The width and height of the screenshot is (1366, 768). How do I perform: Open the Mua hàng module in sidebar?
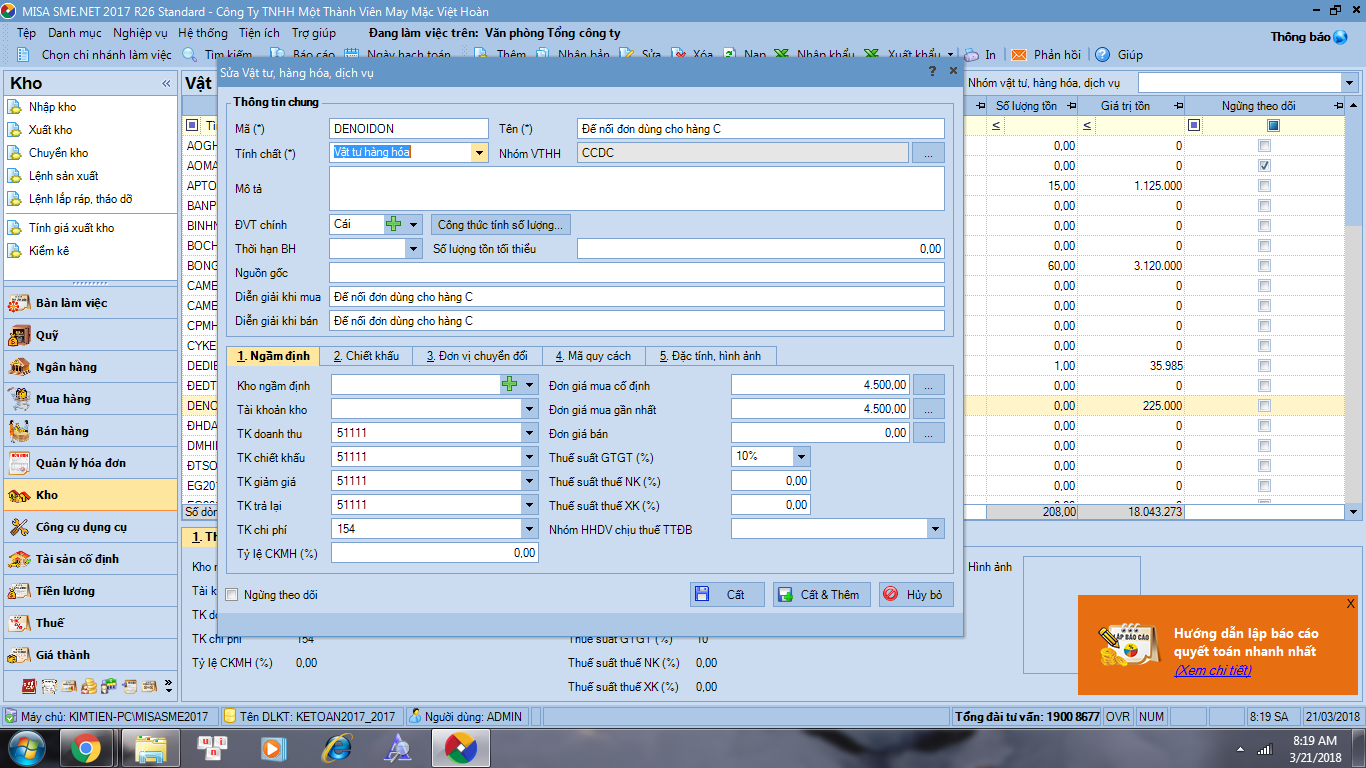(89, 399)
